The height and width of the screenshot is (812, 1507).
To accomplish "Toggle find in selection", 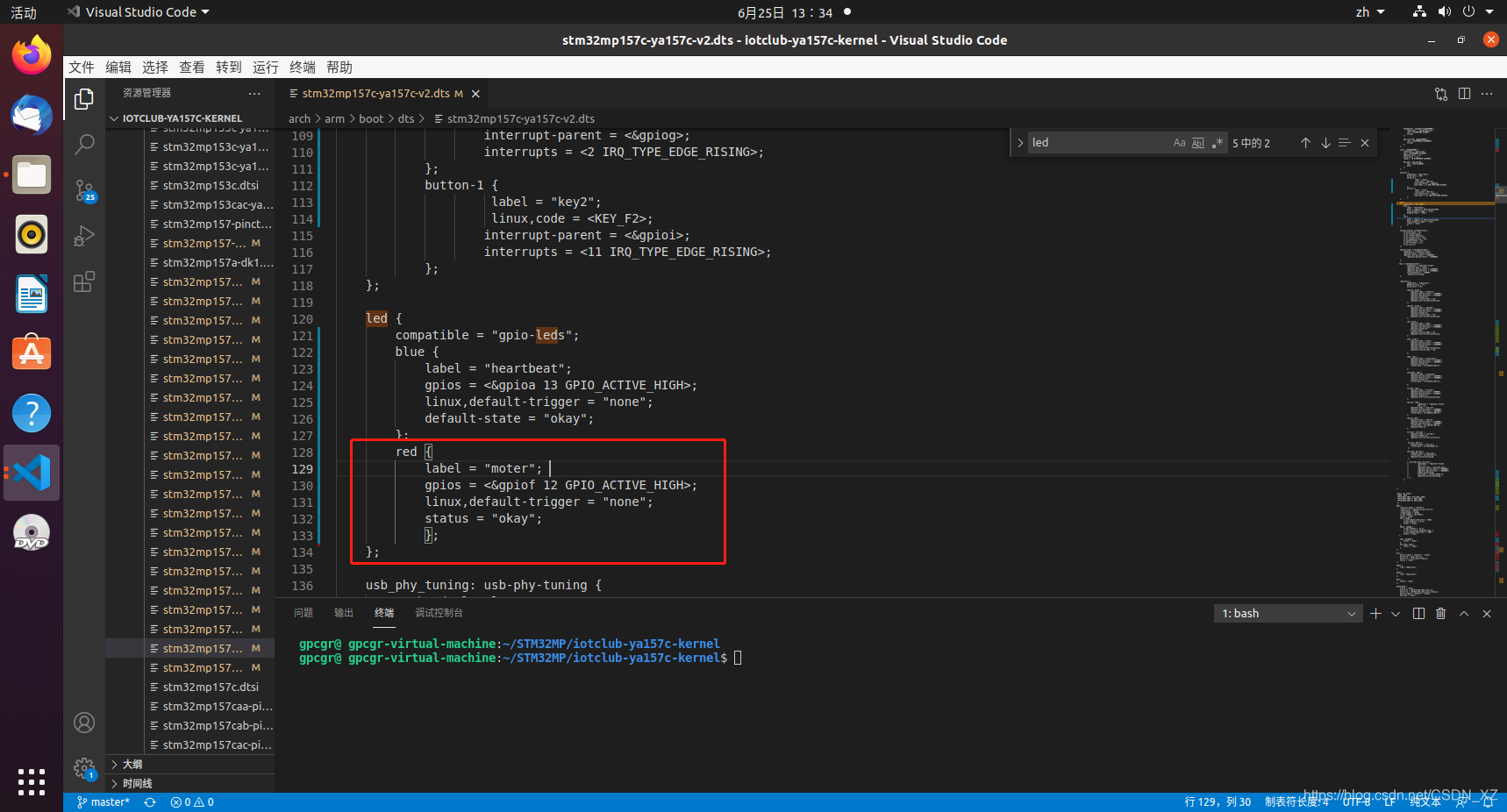I will coord(1345,143).
